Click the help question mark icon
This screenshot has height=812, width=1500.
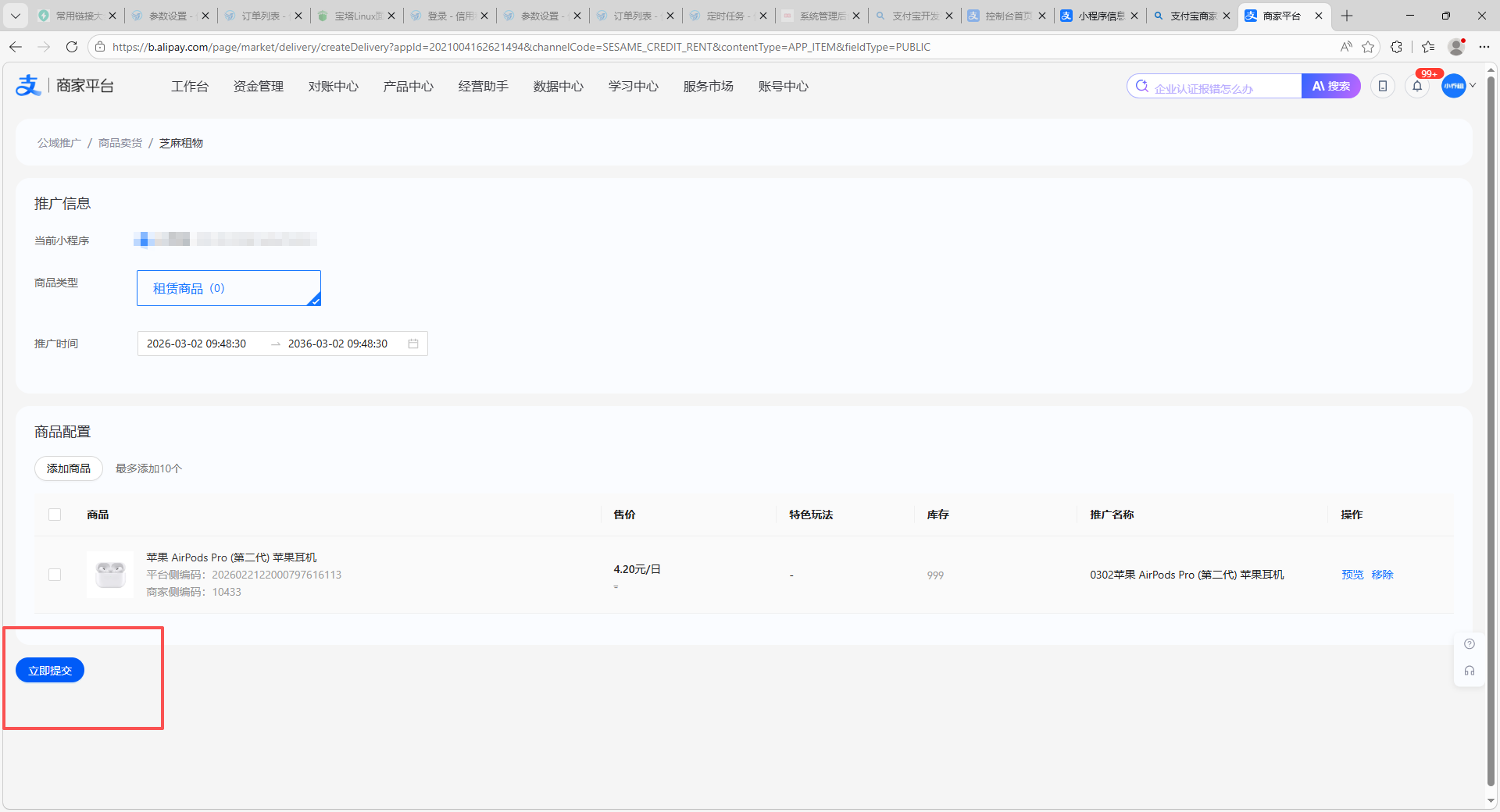pyautogui.click(x=1469, y=644)
